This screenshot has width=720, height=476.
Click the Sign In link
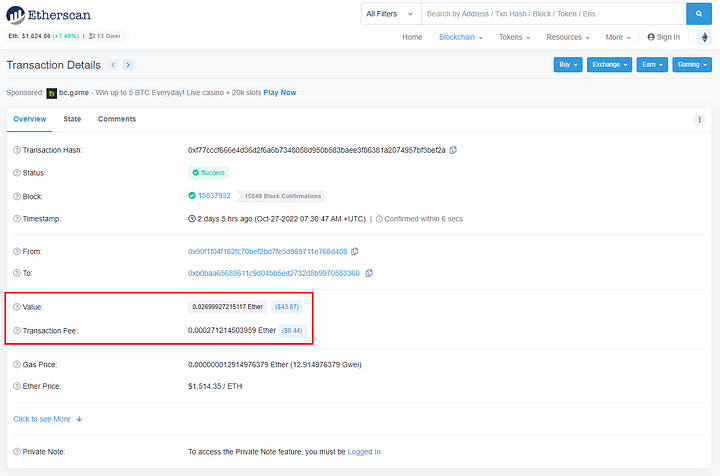pos(664,37)
